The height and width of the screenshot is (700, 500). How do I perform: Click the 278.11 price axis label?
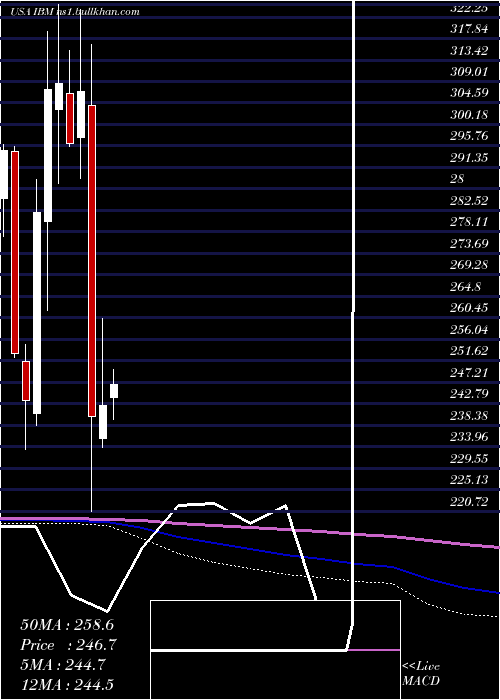point(469,222)
